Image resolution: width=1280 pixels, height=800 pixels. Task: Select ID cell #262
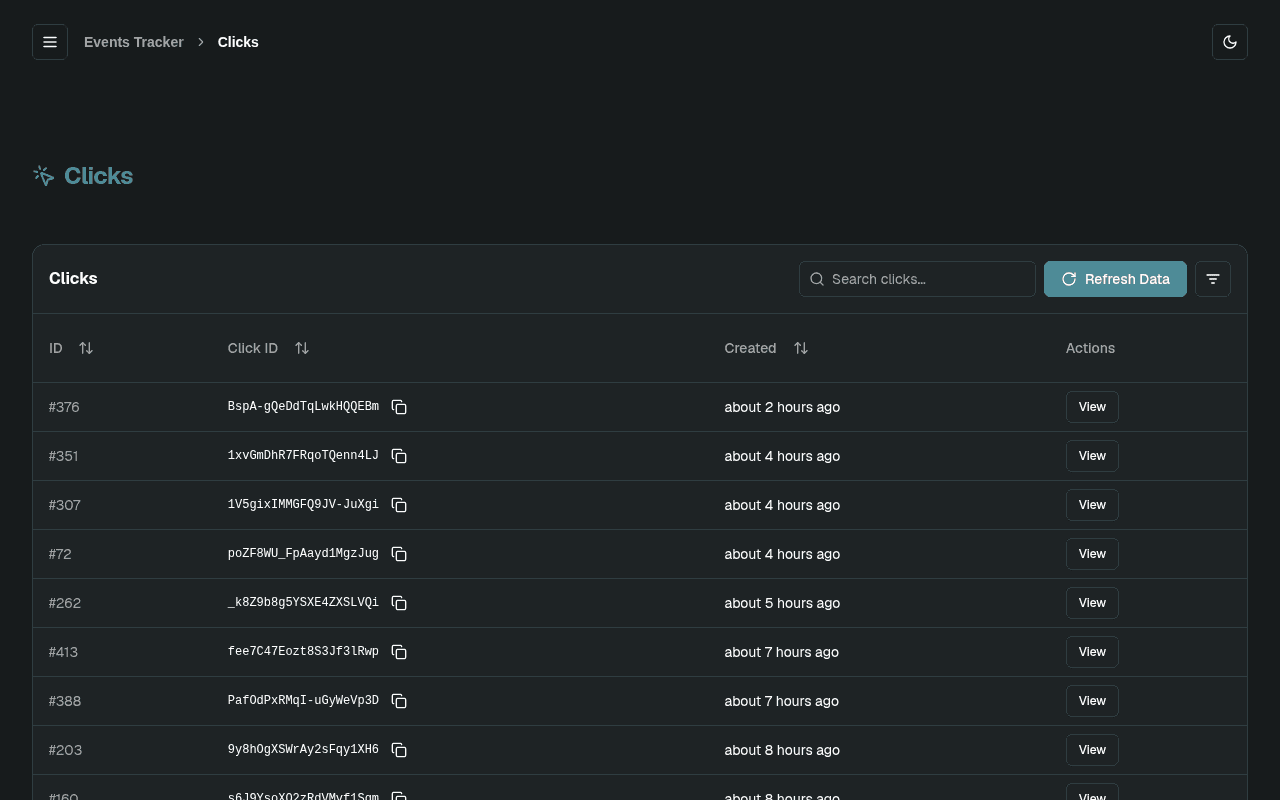tap(65, 603)
